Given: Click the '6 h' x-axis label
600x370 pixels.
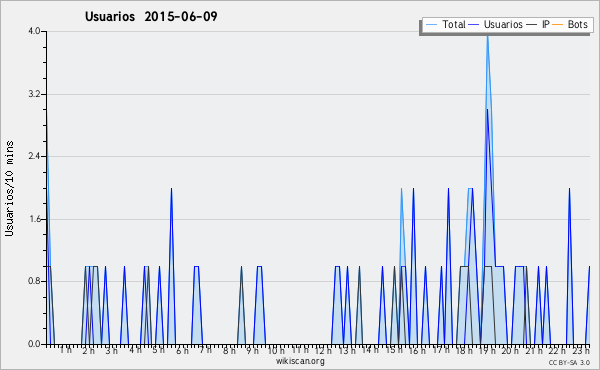Looking at the screenshot, I should (x=182, y=350).
